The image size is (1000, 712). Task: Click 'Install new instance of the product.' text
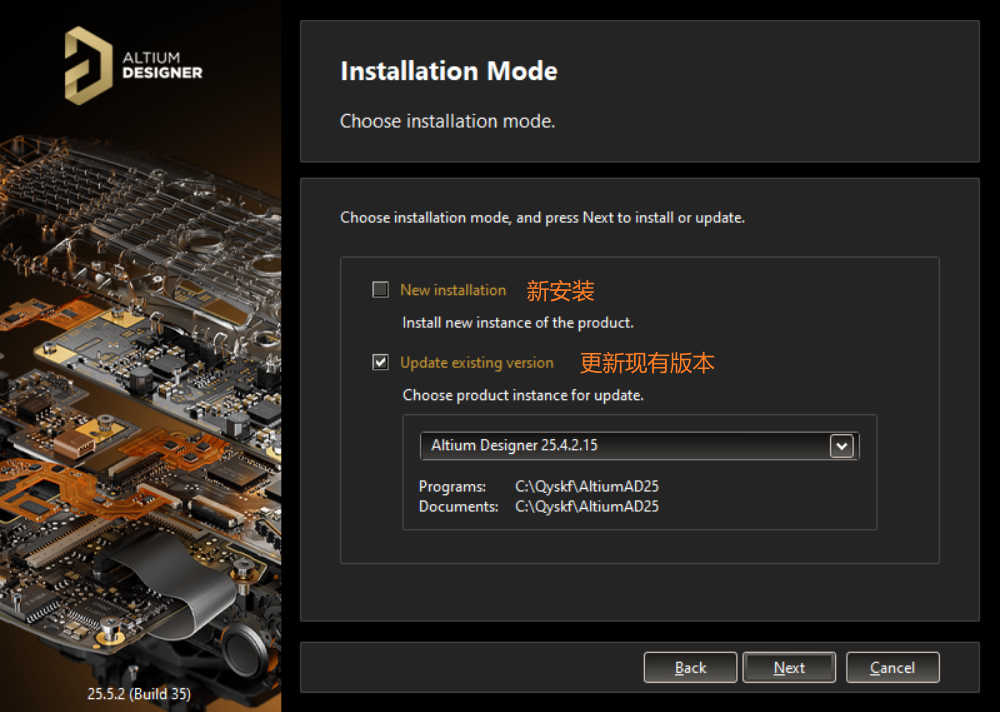[x=518, y=323]
